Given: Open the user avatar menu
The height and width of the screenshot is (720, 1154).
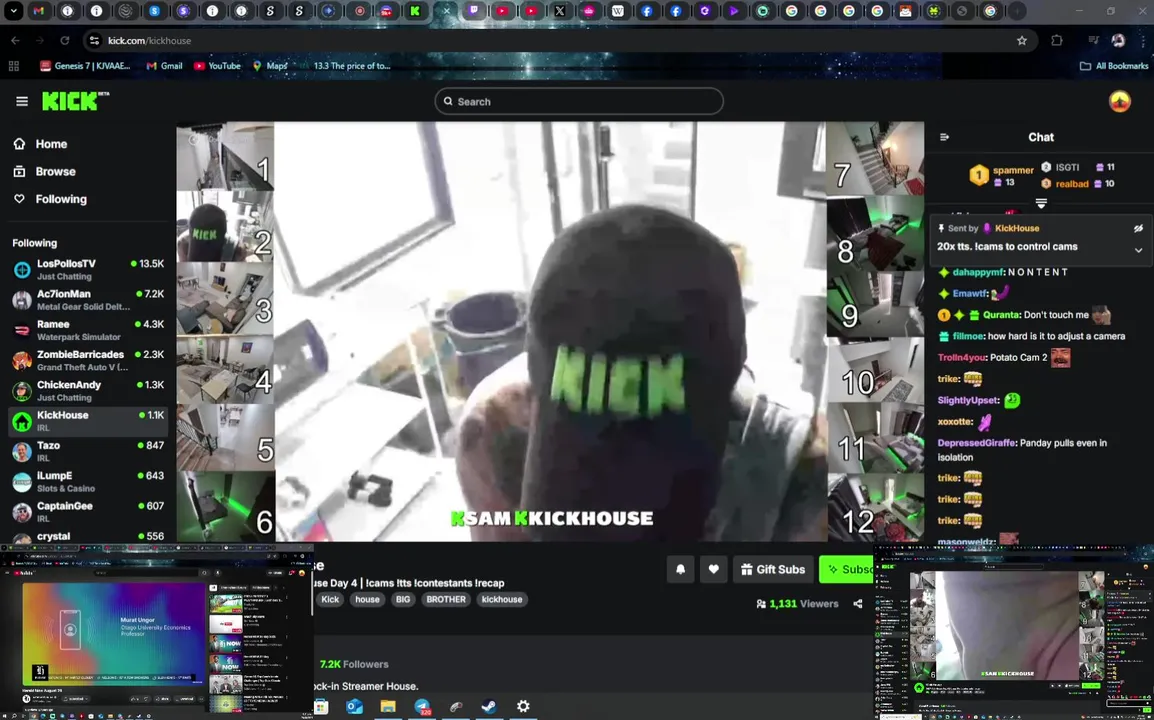Looking at the screenshot, I should click(1119, 102).
